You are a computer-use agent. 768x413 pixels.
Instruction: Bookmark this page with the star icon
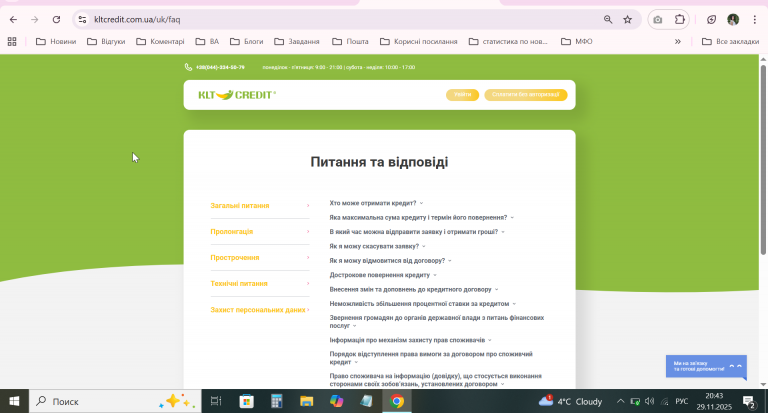[x=627, y=20]
